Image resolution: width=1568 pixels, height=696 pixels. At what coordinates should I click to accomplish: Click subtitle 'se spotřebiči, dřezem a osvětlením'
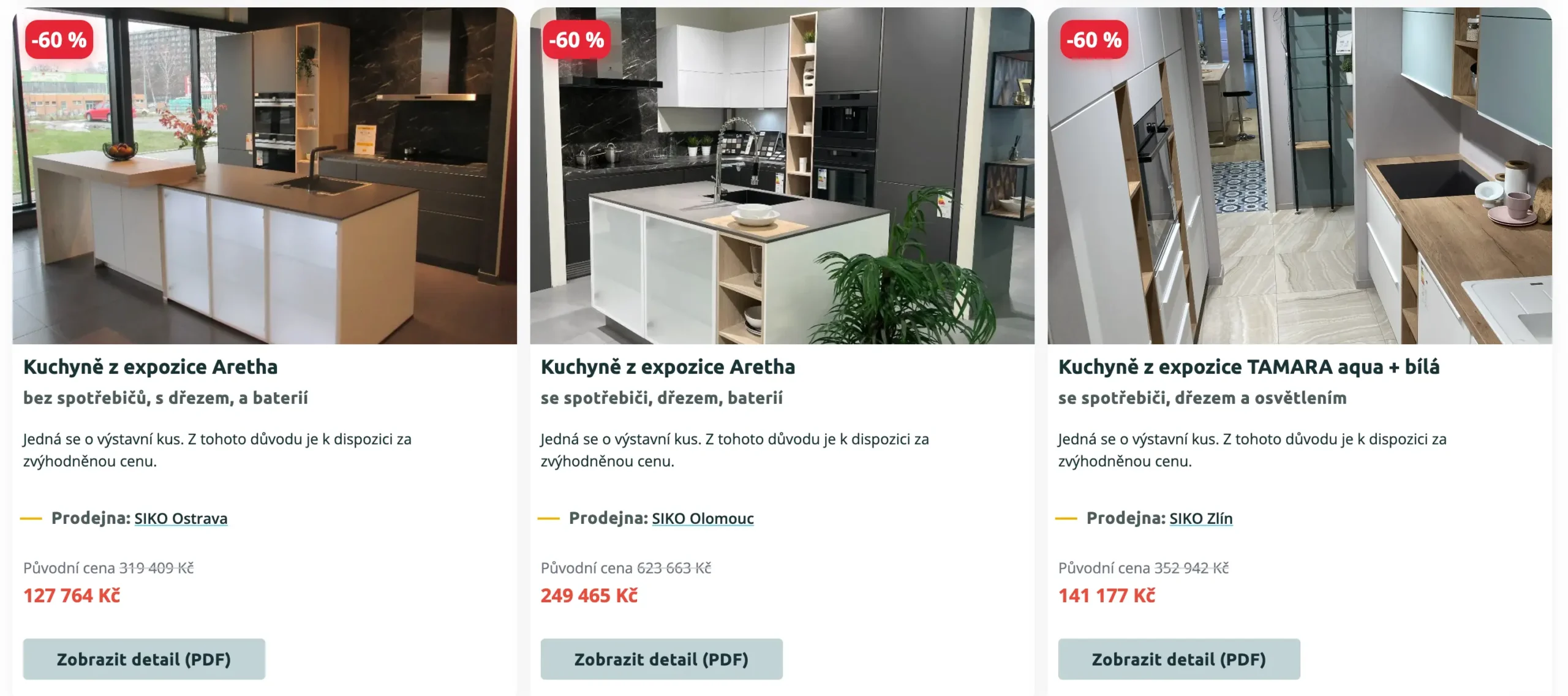click(1202, 398)
